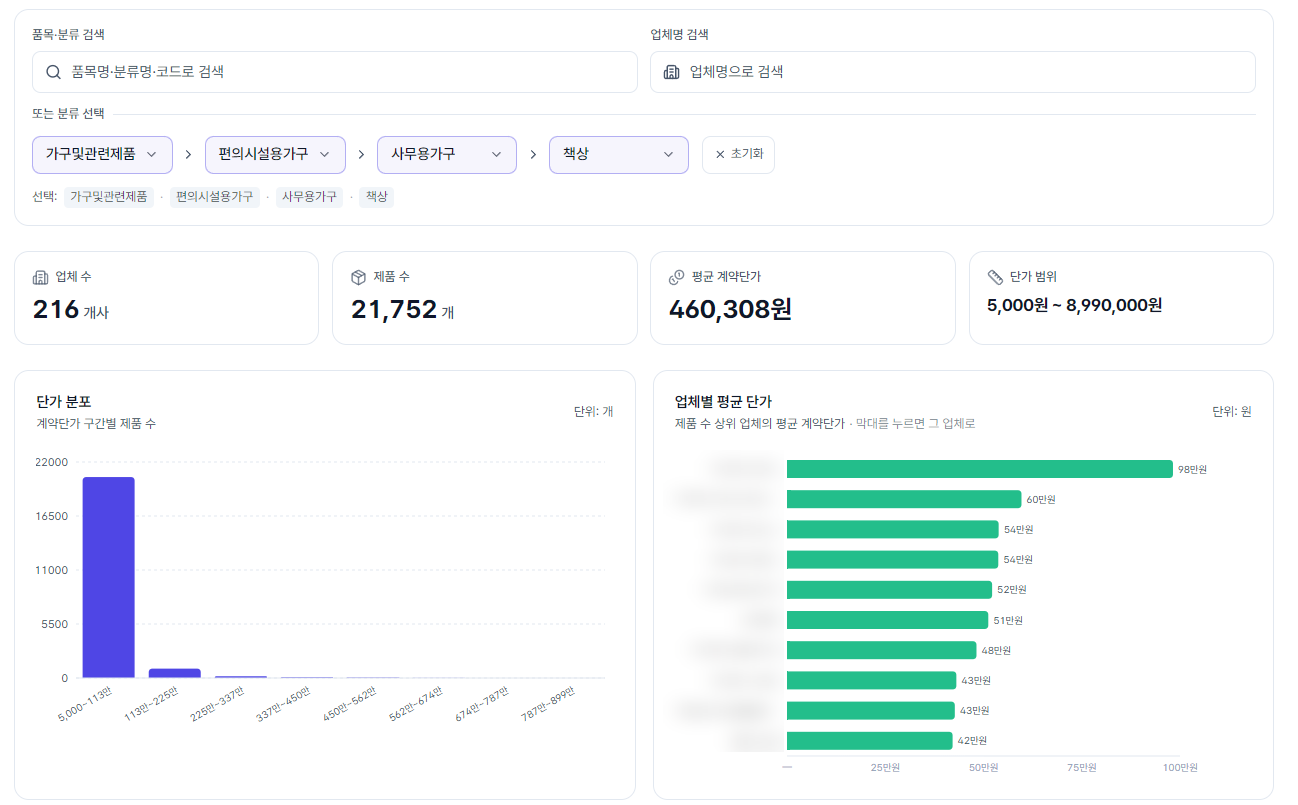Viewport: 1298px width, 805px height.
Task: Open the 가구및관련제품 category dropdown
Action: click(103, 155)
